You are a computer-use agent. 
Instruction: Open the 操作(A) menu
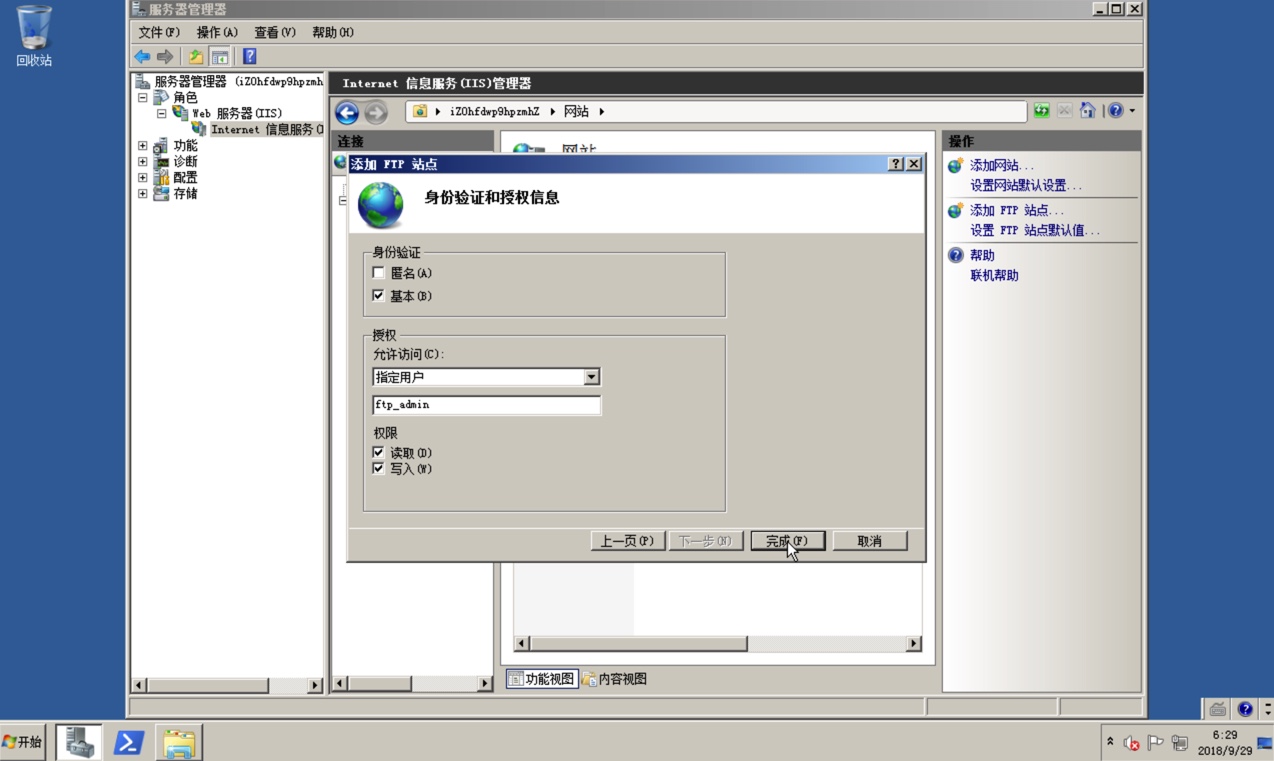tap(217, 33)
